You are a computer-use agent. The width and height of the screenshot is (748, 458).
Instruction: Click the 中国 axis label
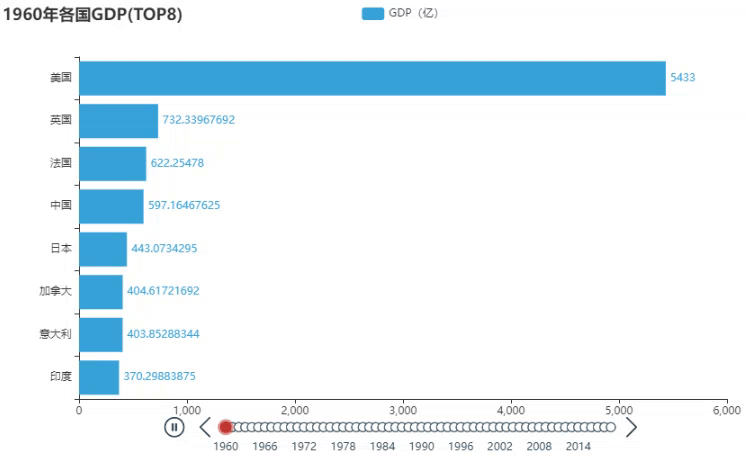pyautogui.click(x=61, y=205)
